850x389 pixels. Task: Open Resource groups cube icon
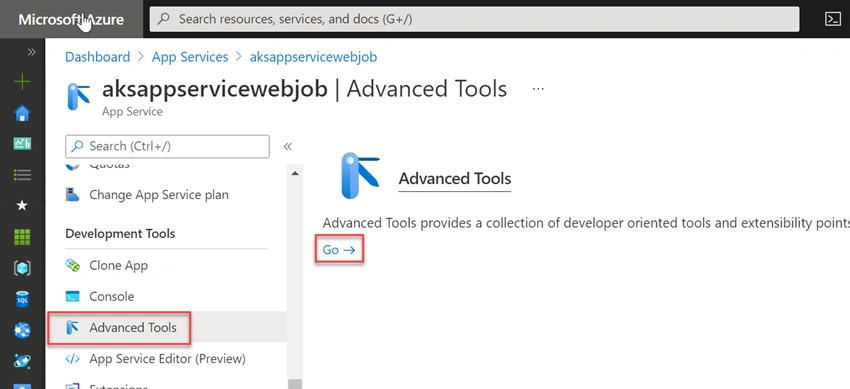22,268
